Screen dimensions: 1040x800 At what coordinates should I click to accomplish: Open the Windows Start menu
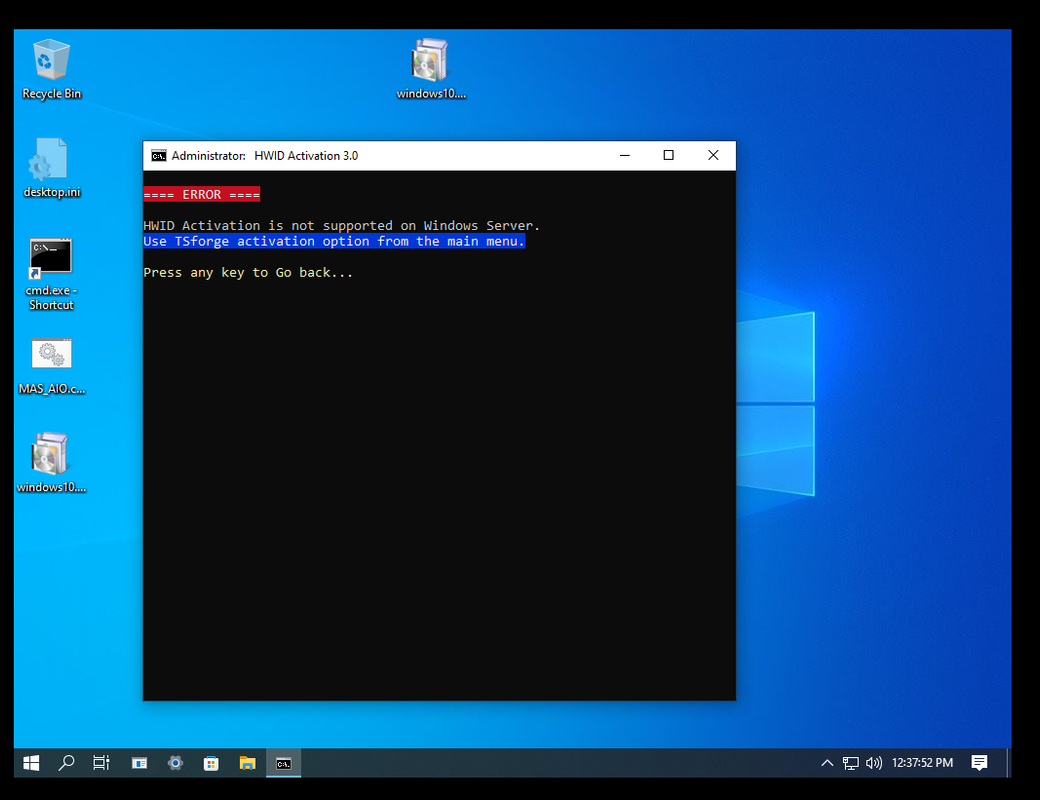point(31,763)
